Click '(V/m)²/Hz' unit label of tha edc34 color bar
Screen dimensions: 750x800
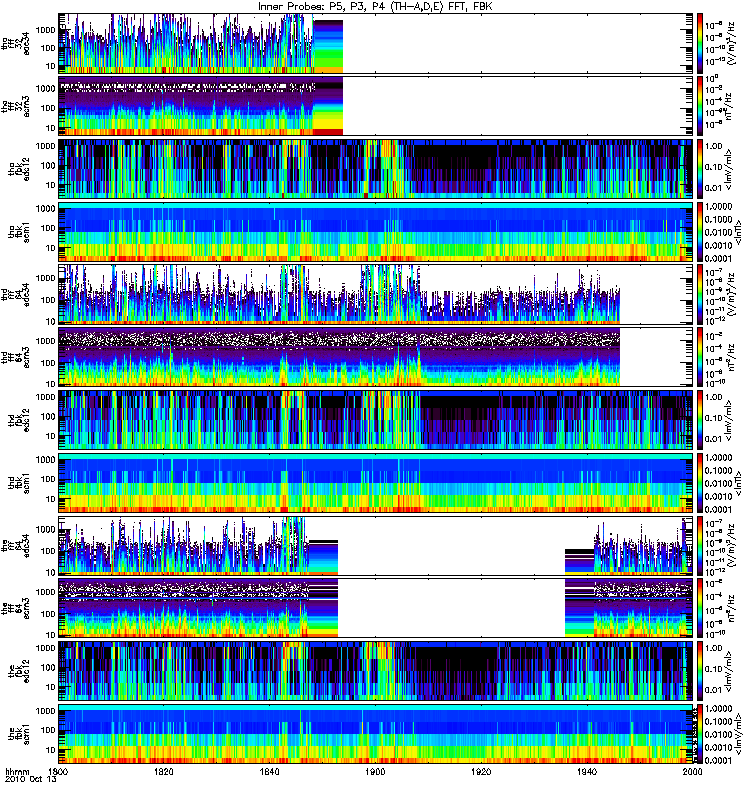731,43
